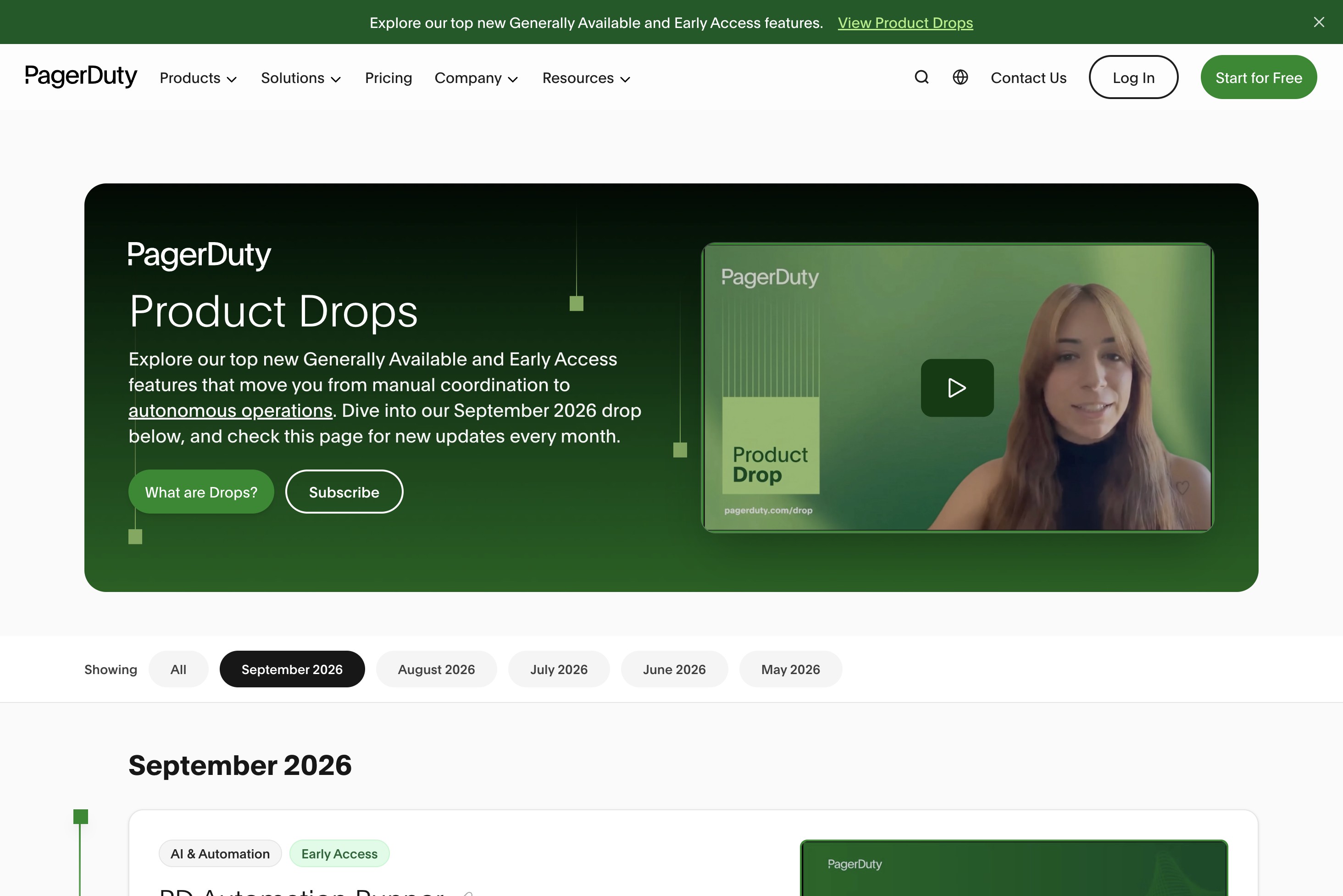
Task: Subscribe to Product Drops updates
Action: pos(344,492)
